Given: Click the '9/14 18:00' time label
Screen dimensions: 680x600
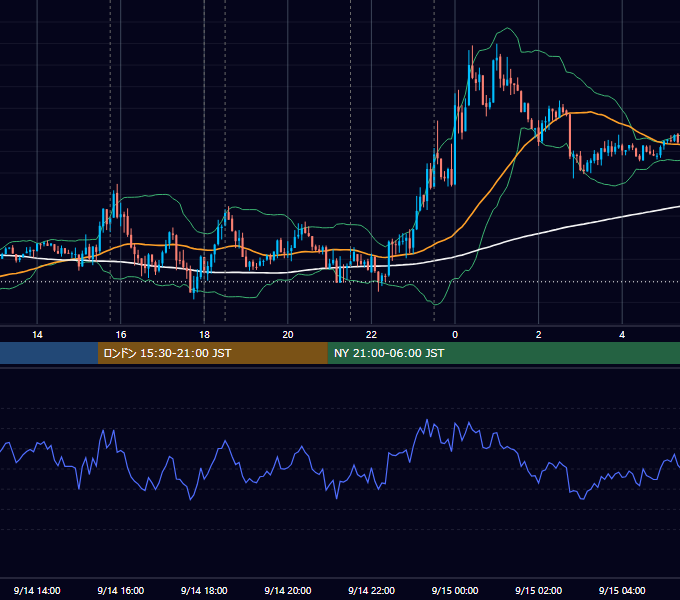Looking at the screenshot, I should [204, 590].
